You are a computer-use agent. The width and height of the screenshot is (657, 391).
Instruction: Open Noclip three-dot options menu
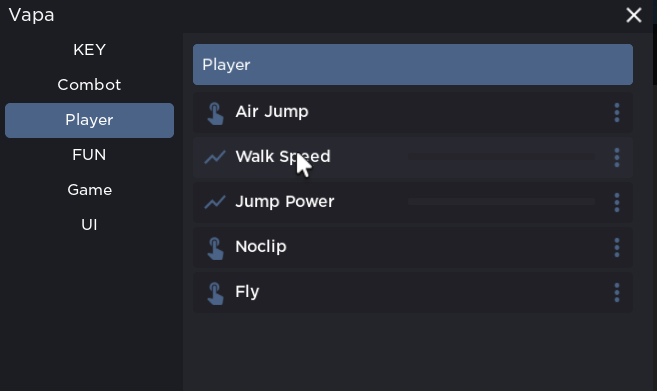coord(616,248)
